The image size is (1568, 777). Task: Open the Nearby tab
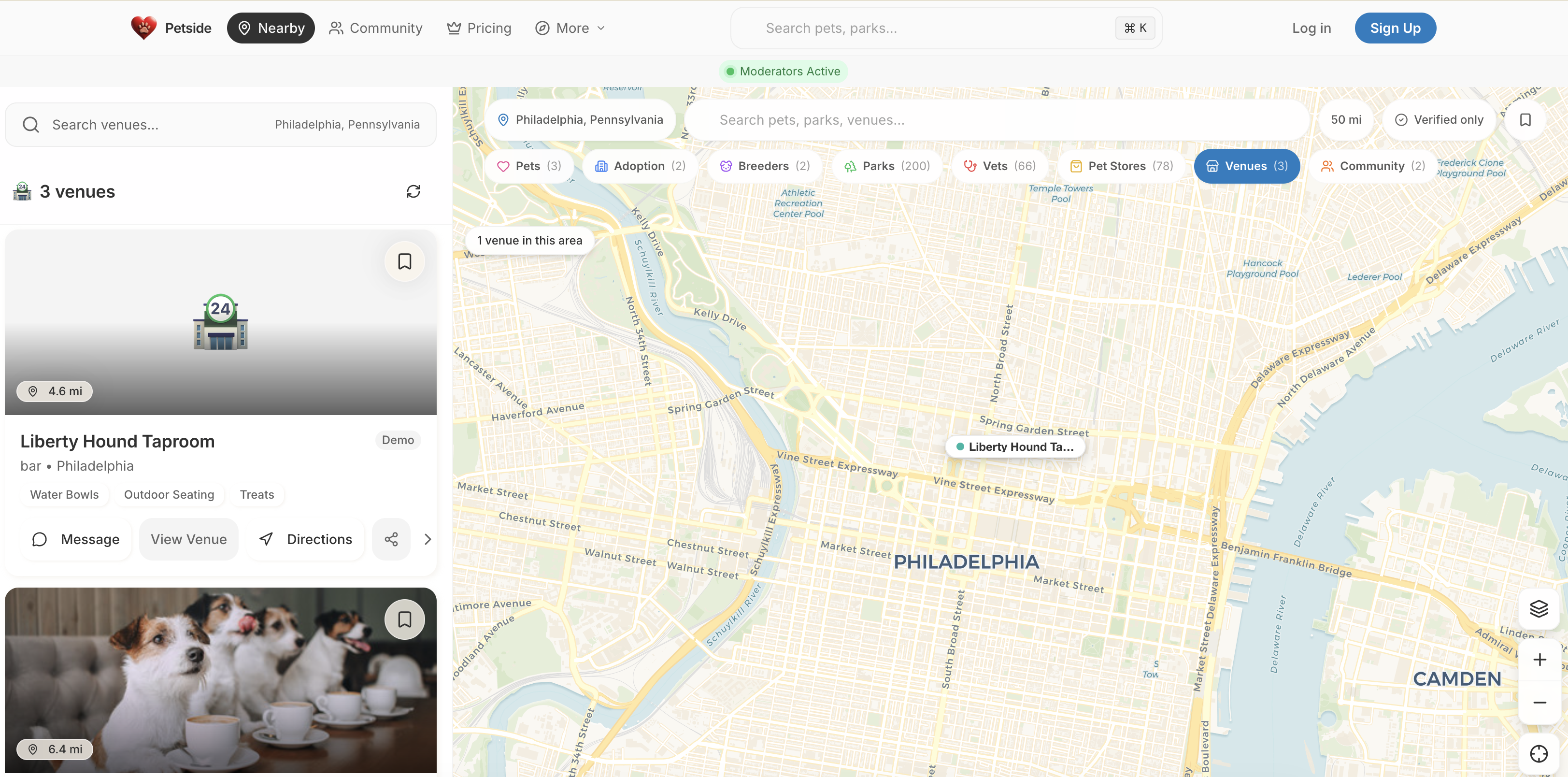point(271,28)
